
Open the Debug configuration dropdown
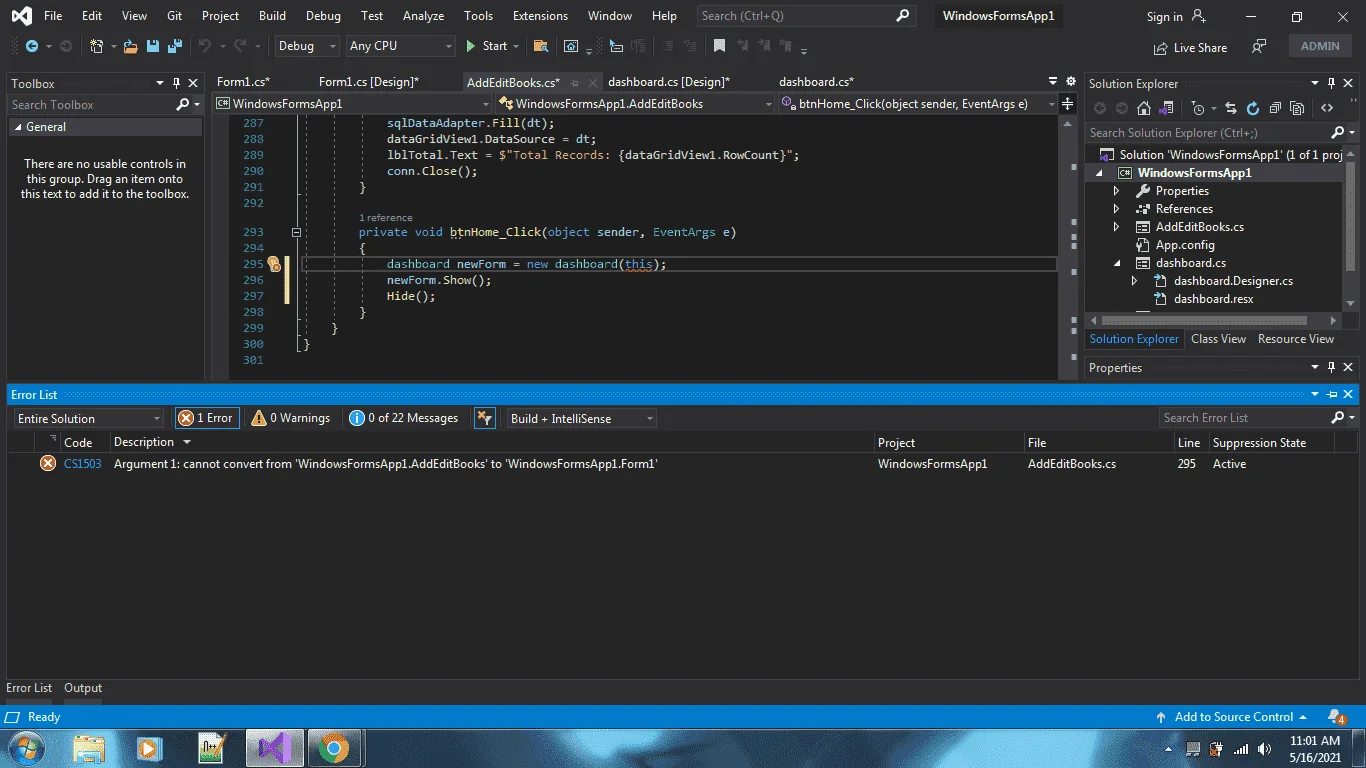tap(308, 46)
